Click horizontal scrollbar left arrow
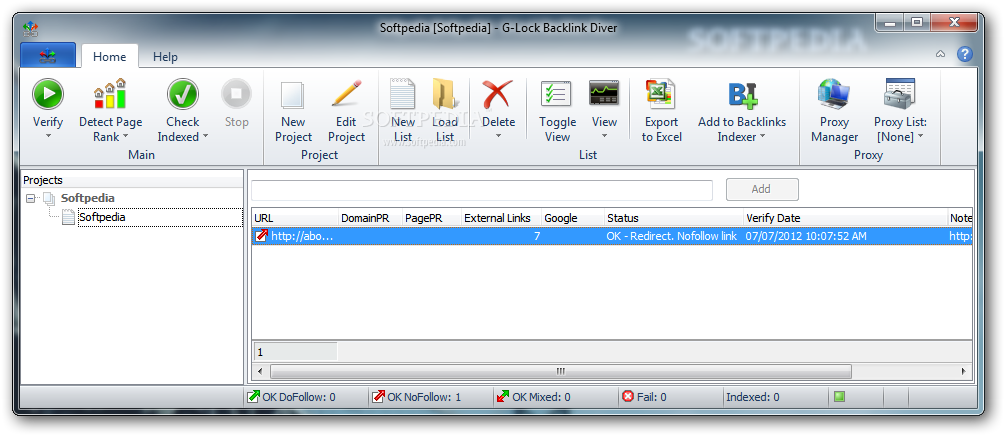Viewport: 1005px width, 436px height. click(260, 371)
